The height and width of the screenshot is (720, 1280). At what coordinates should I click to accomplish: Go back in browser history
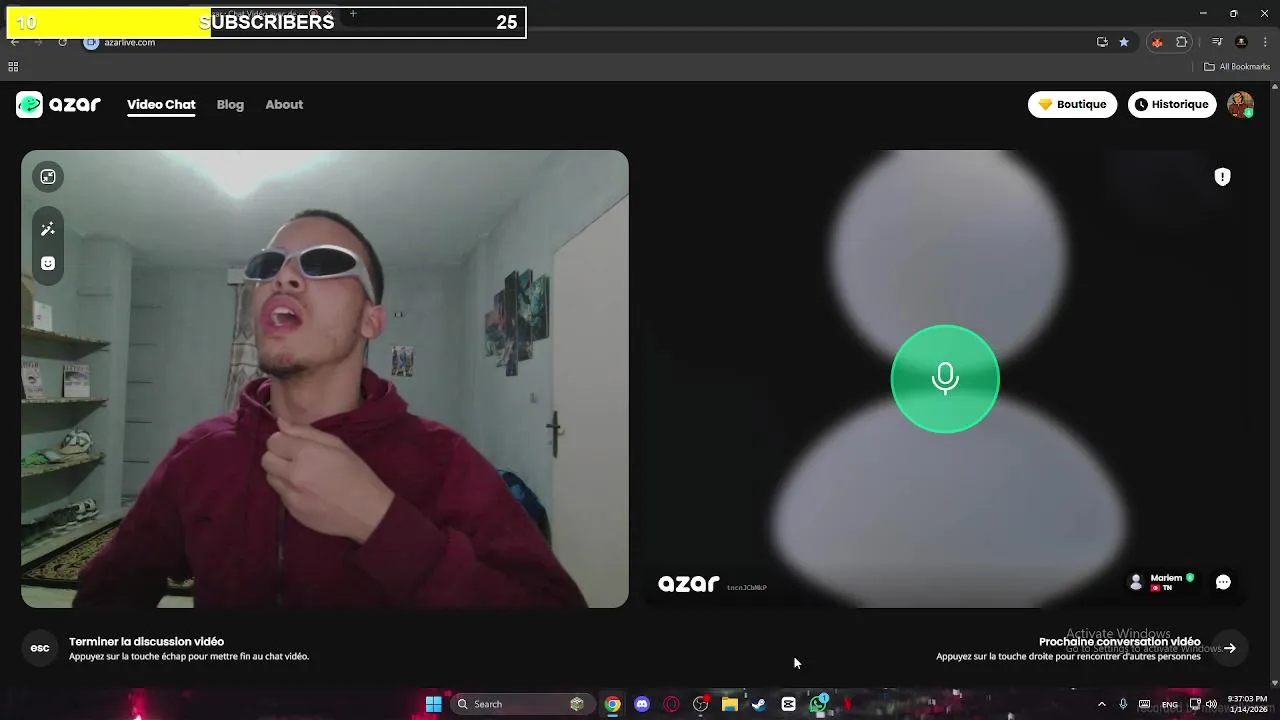tap(15, 42)
